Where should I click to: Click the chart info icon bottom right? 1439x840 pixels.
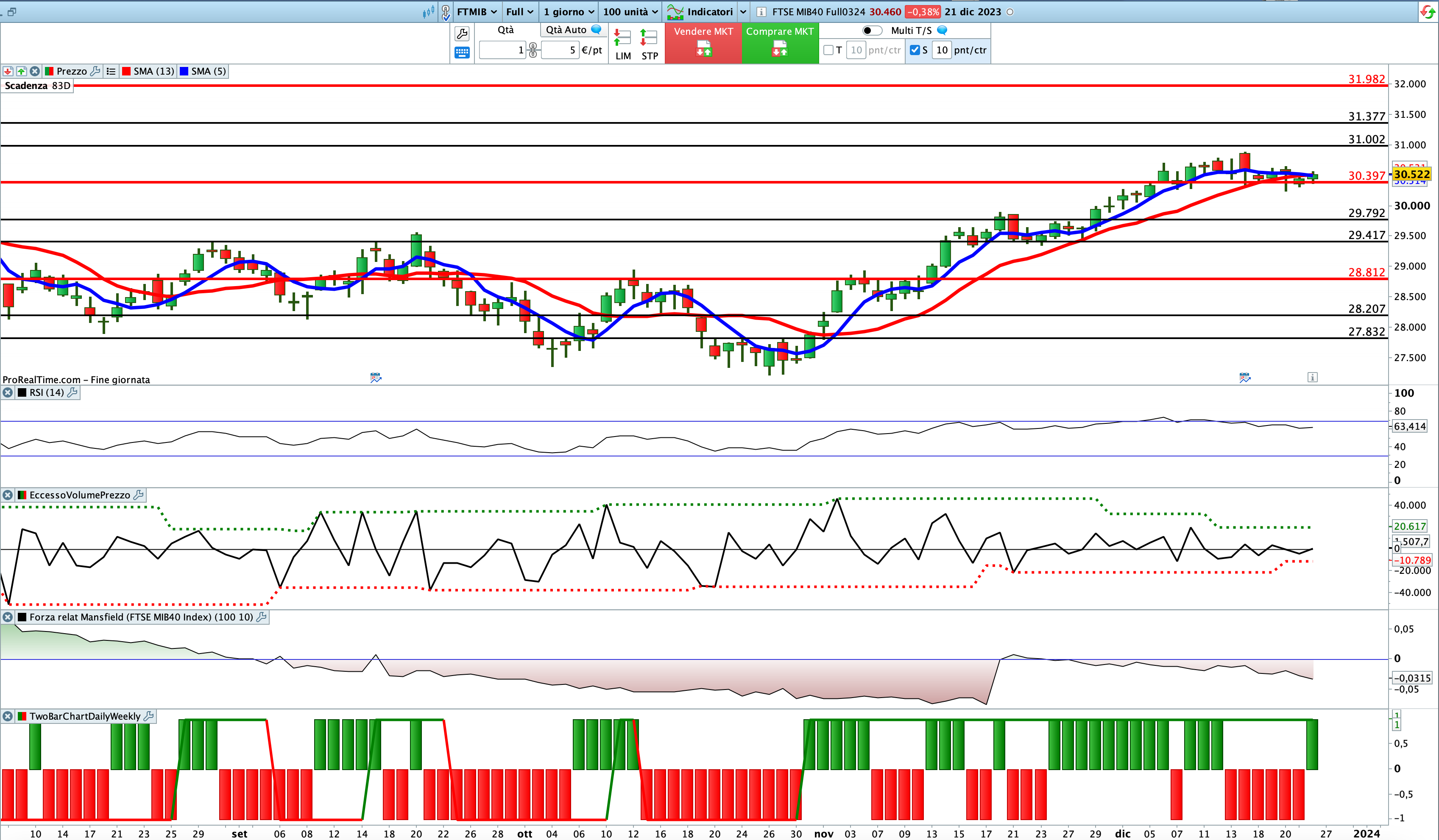[x=1313, y=377]
